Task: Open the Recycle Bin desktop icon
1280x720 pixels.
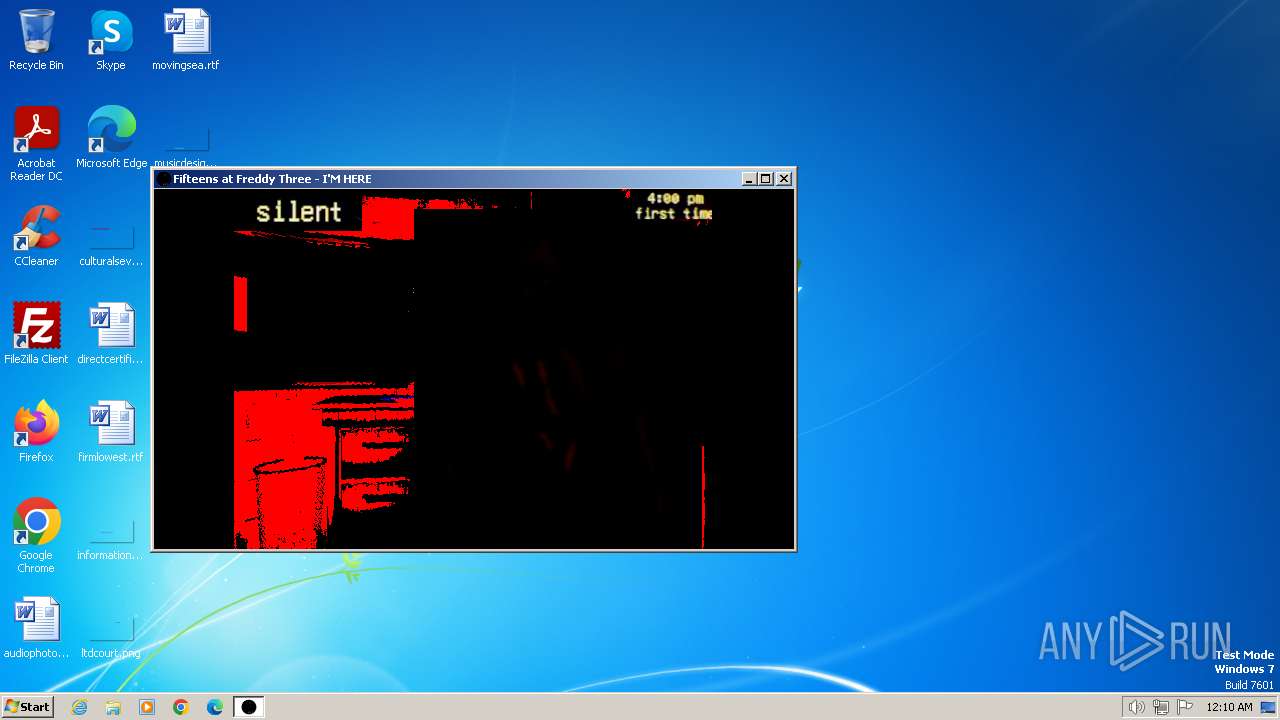Action: pyautogui.click(x=36, y=40)
